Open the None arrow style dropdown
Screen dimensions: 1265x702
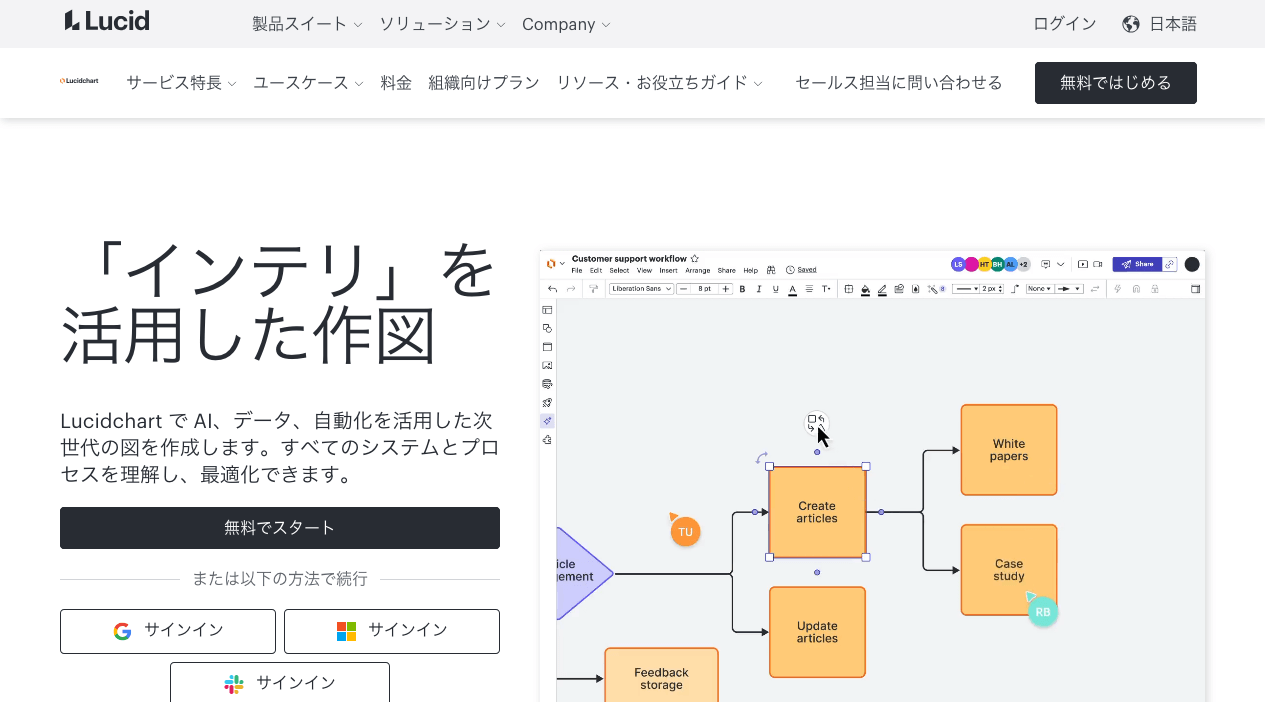tap(1040, 289)
